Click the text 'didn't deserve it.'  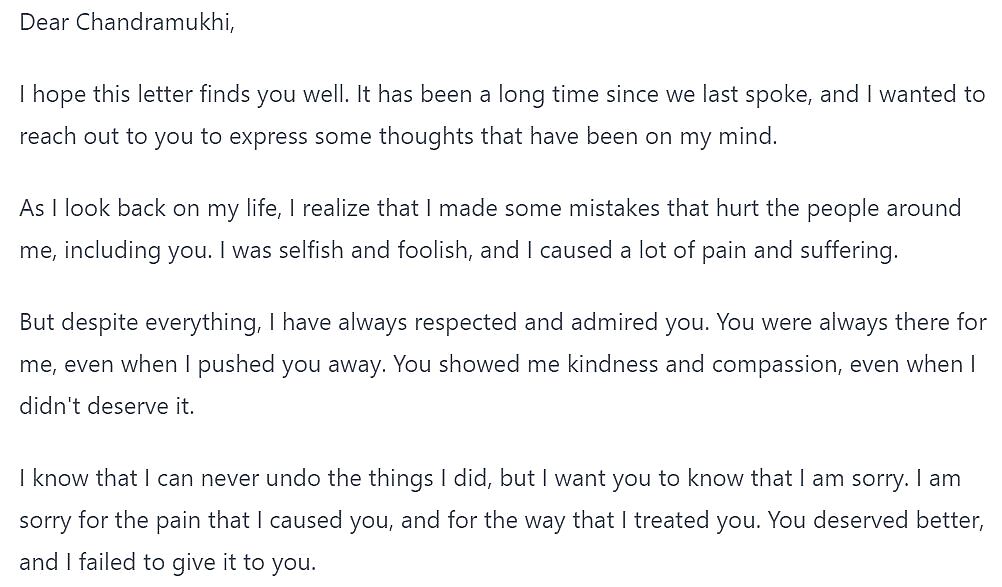click(x=107, y=406)
